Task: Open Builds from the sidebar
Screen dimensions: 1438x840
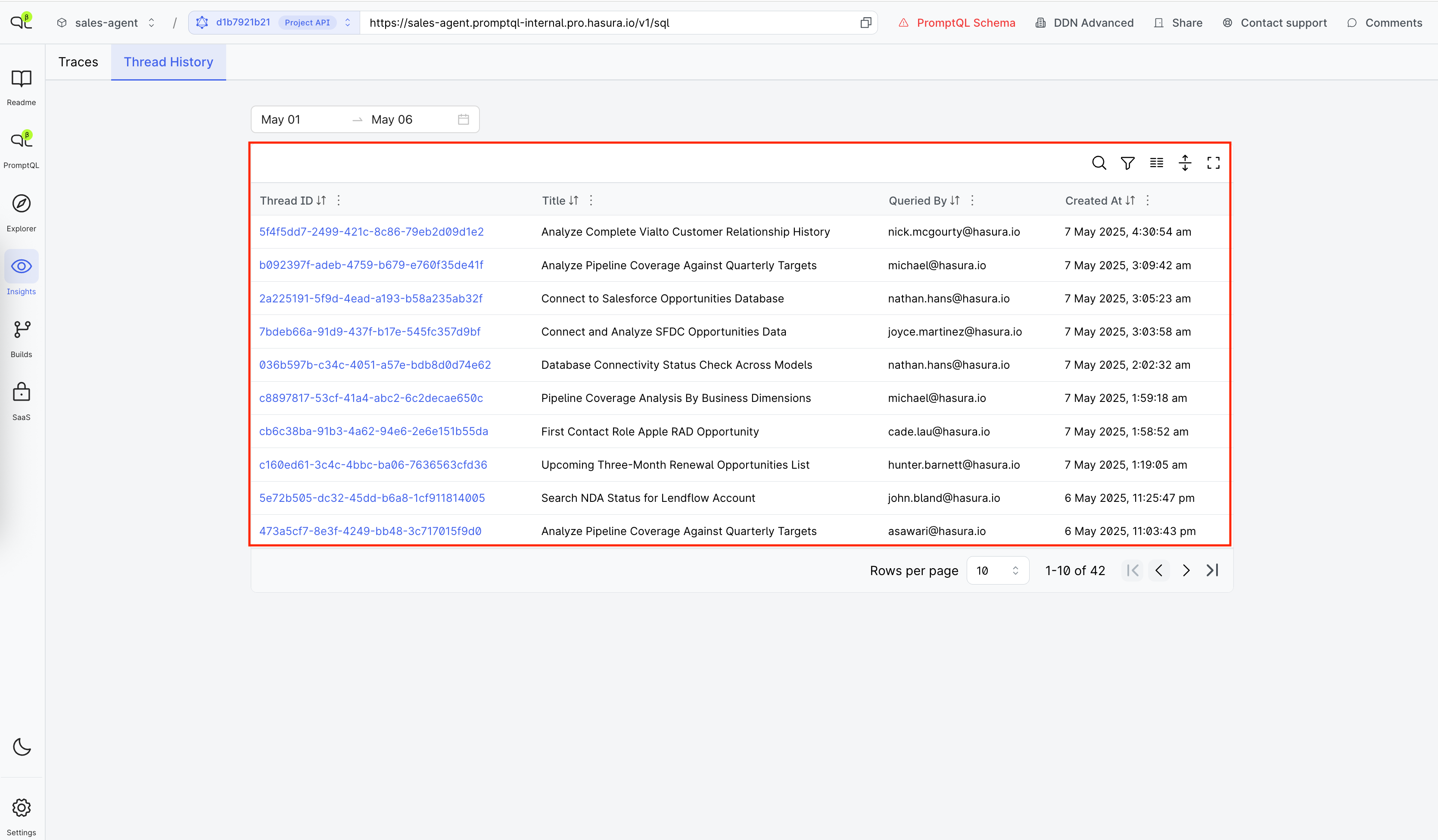Action: [x=21, y=329]
